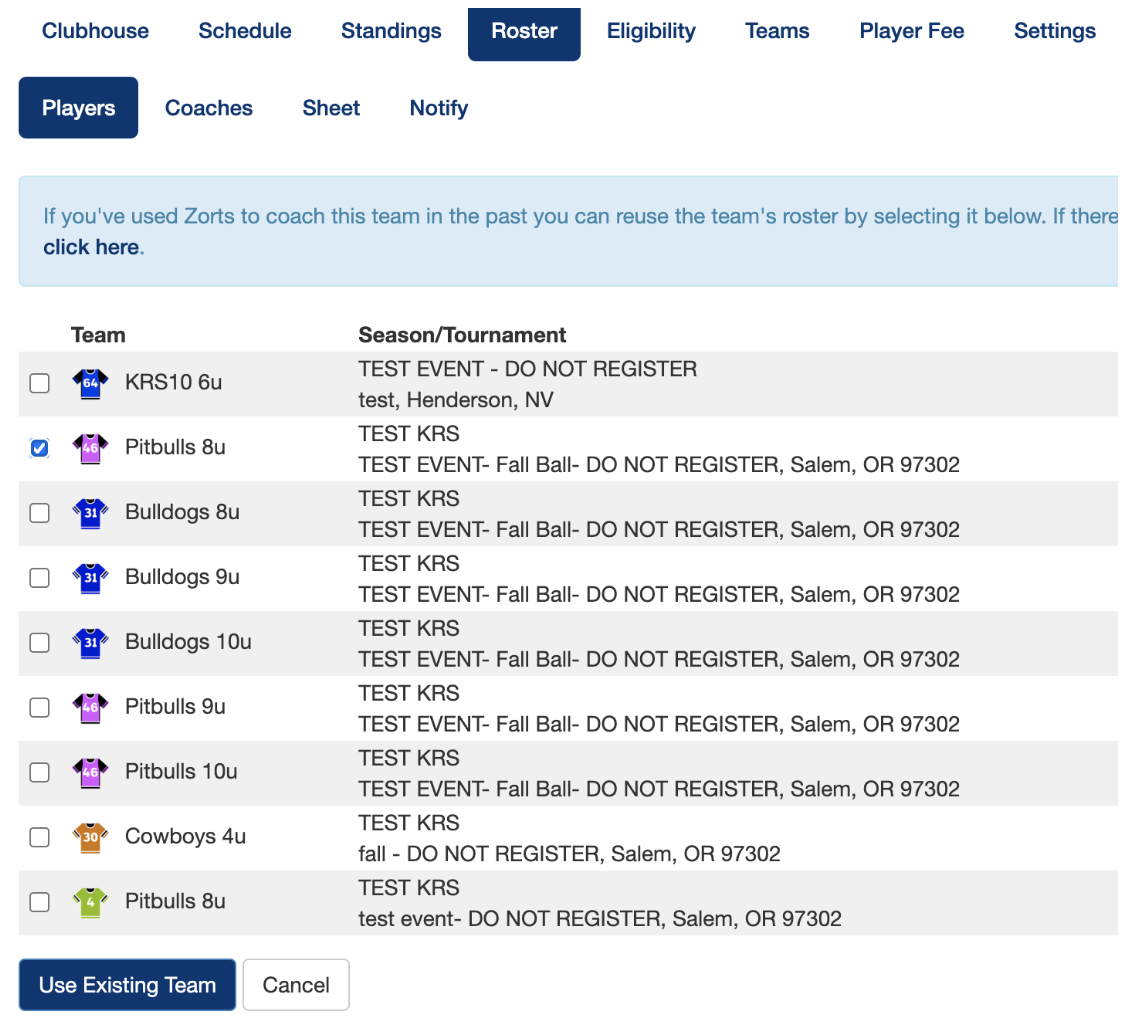Click the green number 4 Pitbulls jersey icon
This screenshot has width=1122, height=1026.
click(90, 902)
